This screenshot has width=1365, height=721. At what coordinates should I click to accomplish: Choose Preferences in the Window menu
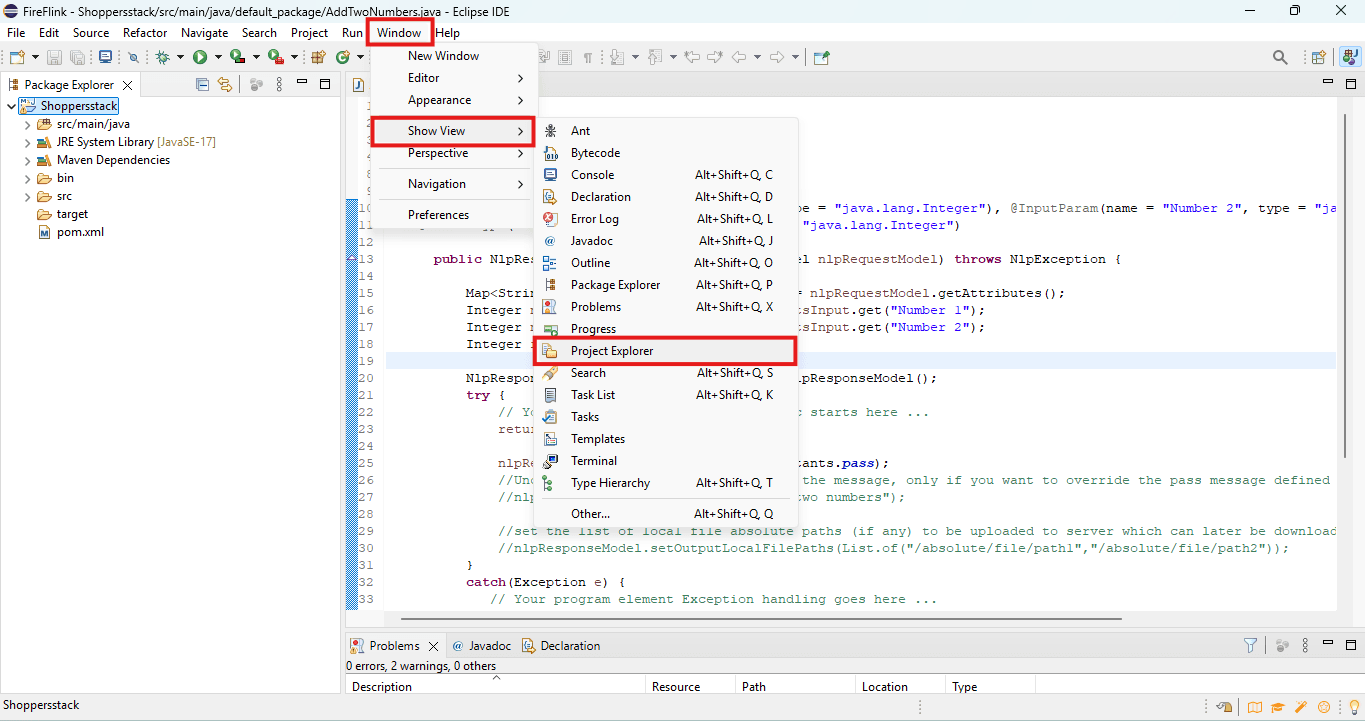tap(452, 215)
